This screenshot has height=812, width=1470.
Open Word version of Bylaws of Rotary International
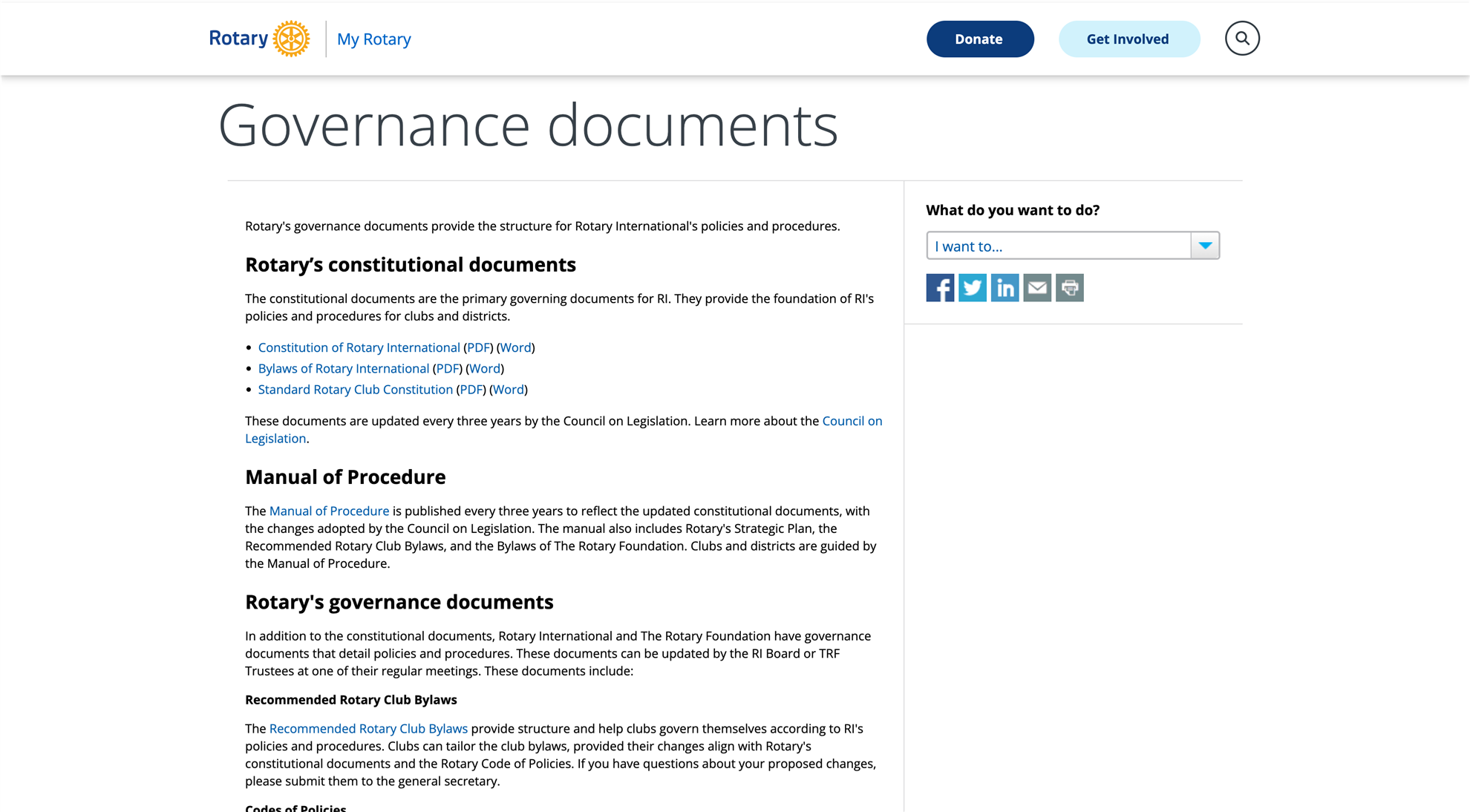coord(485,368)
